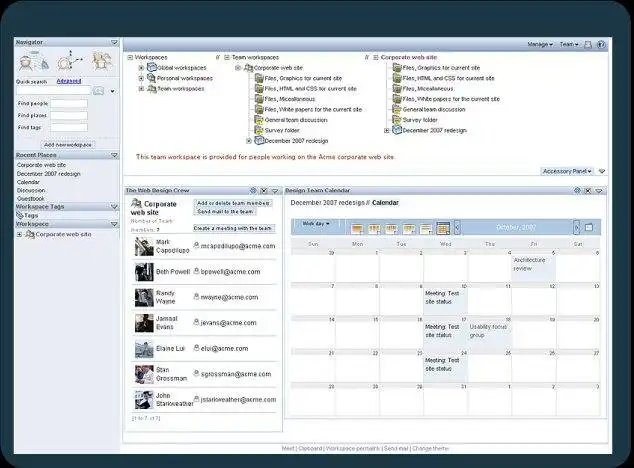Collapse the Navigator panel
Viewport: 634px width, 468px height.
pos(114,42)
